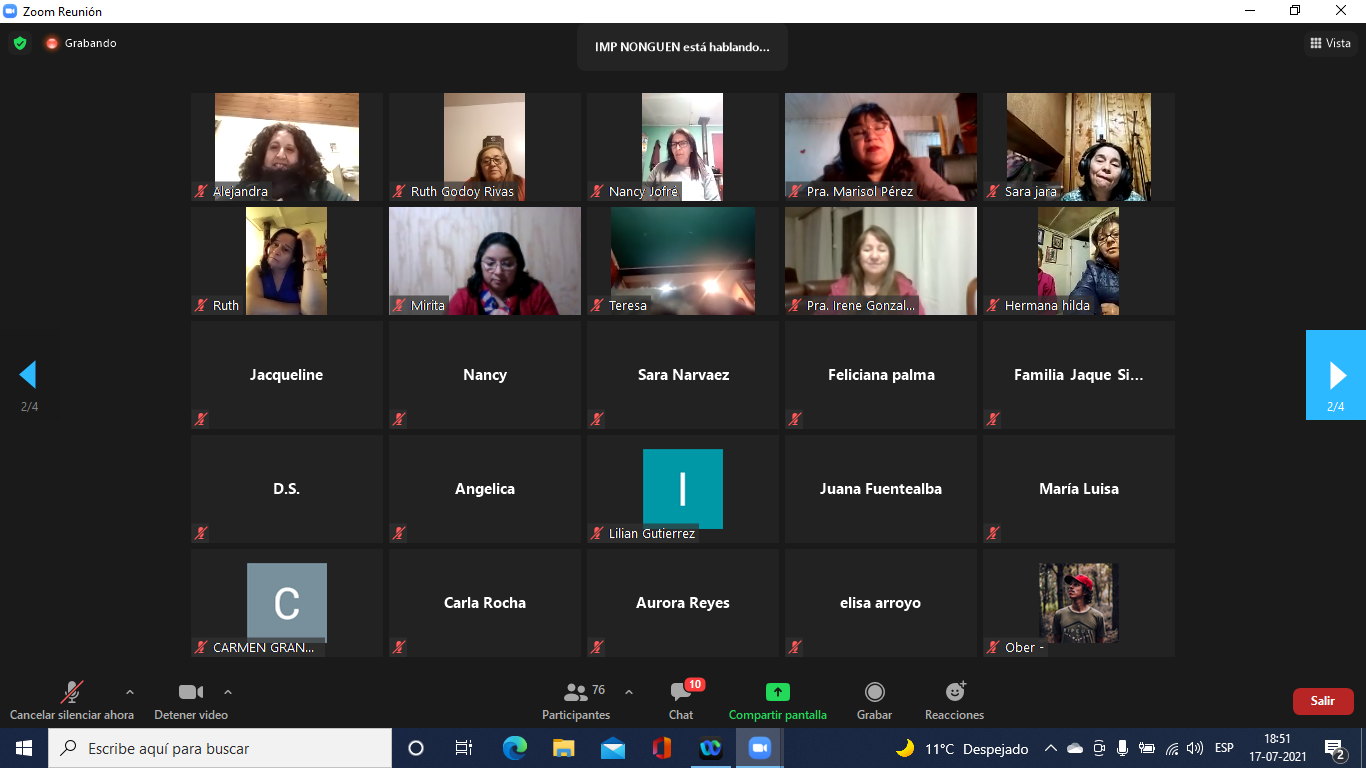Open the Mail app from taskbar

(x=613, y=748)
